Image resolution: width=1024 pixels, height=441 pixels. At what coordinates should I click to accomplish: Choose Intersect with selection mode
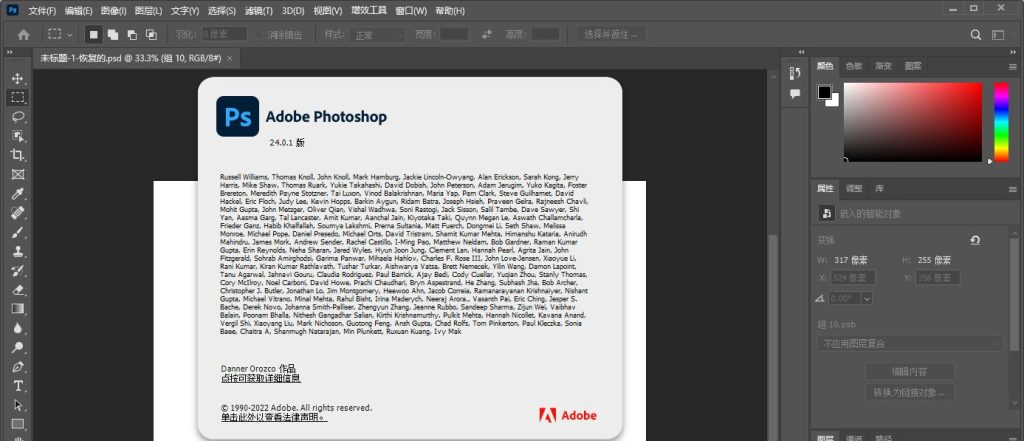(x=151, y=34)
